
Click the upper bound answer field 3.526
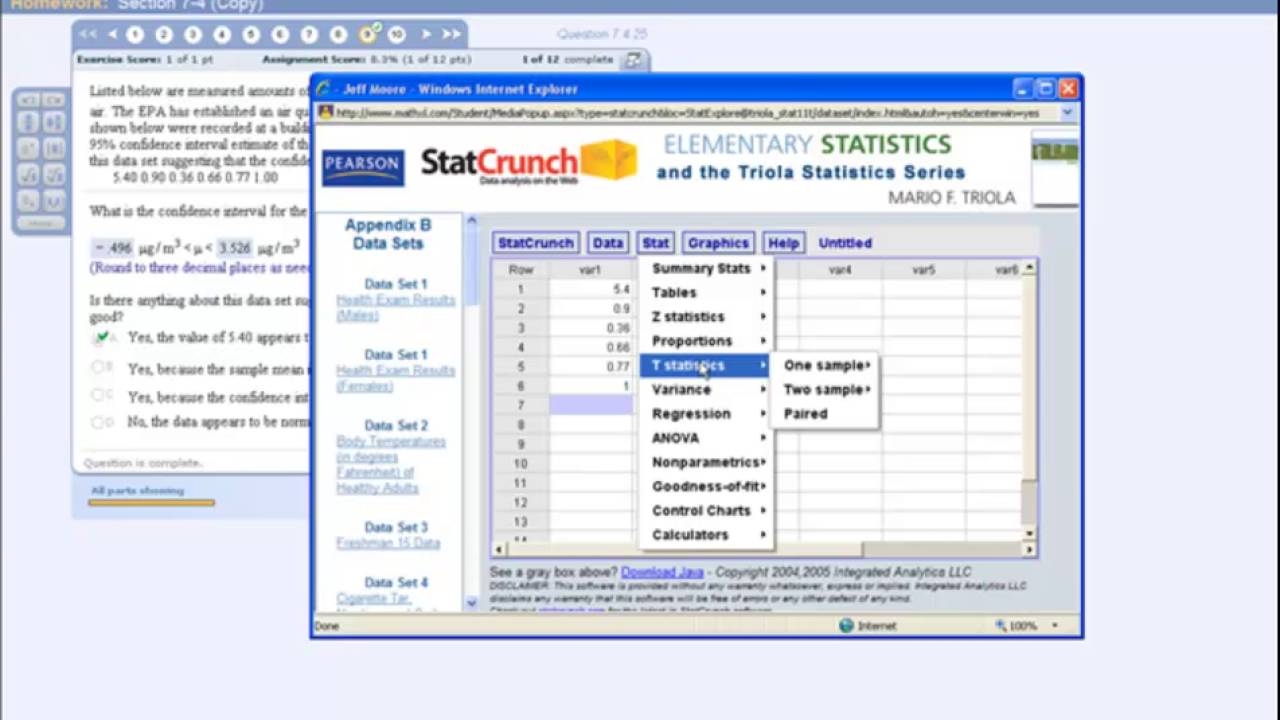(235, 248)
